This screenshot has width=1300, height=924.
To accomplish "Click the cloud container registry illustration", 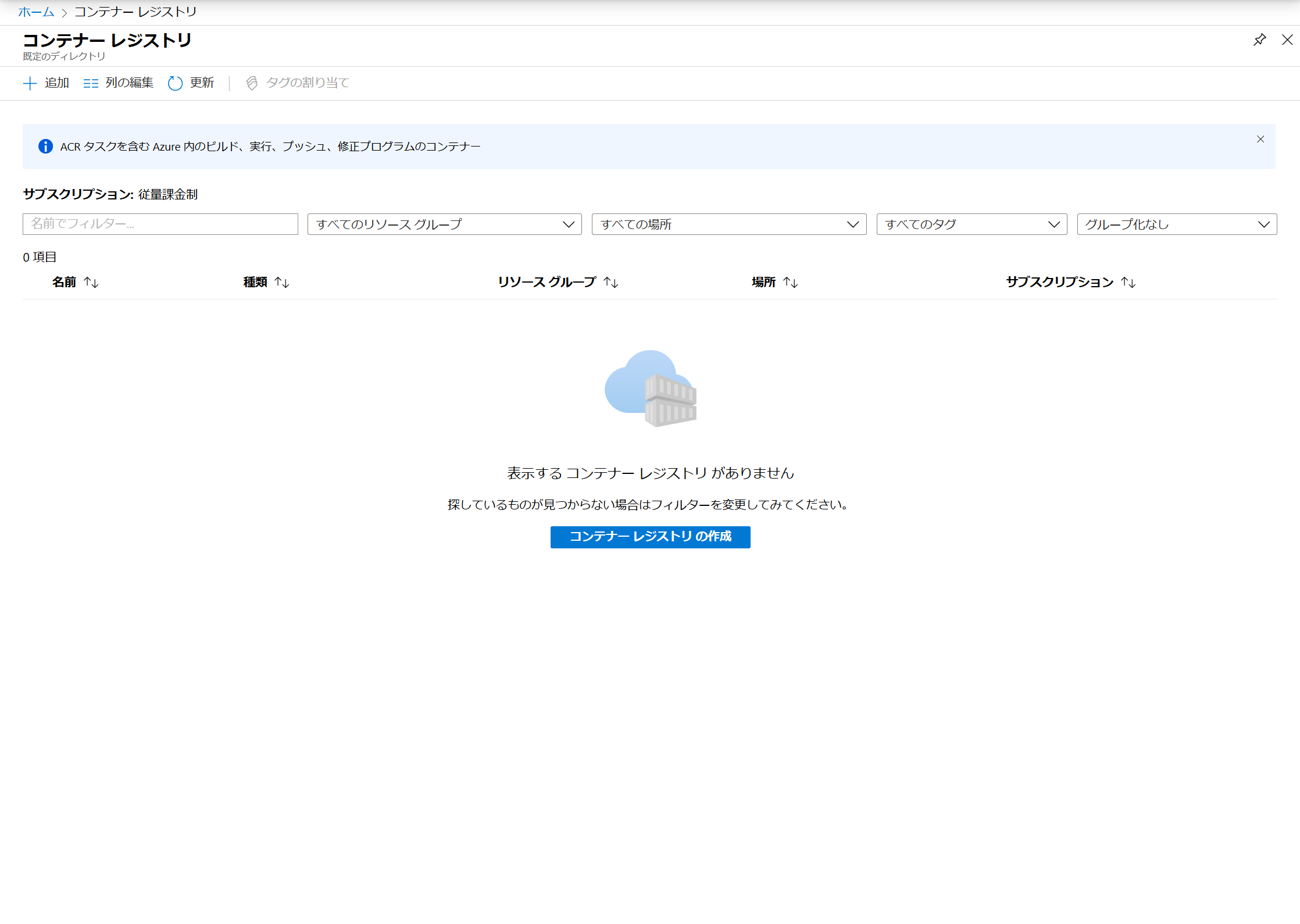I will pyautogui.click(x=651, y=388).
